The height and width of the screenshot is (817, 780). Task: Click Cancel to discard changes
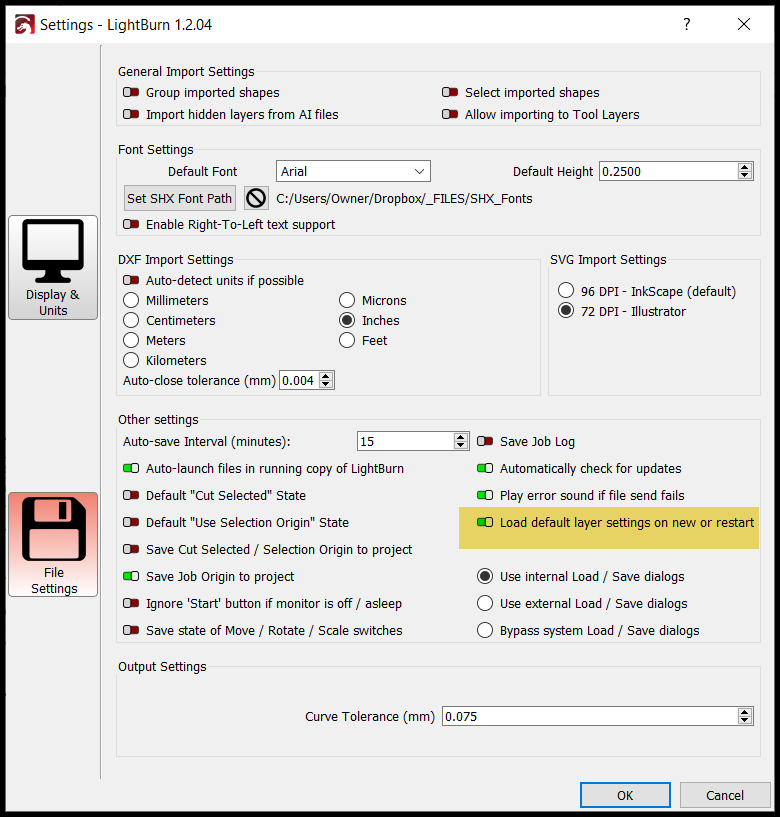coord(725,795)
